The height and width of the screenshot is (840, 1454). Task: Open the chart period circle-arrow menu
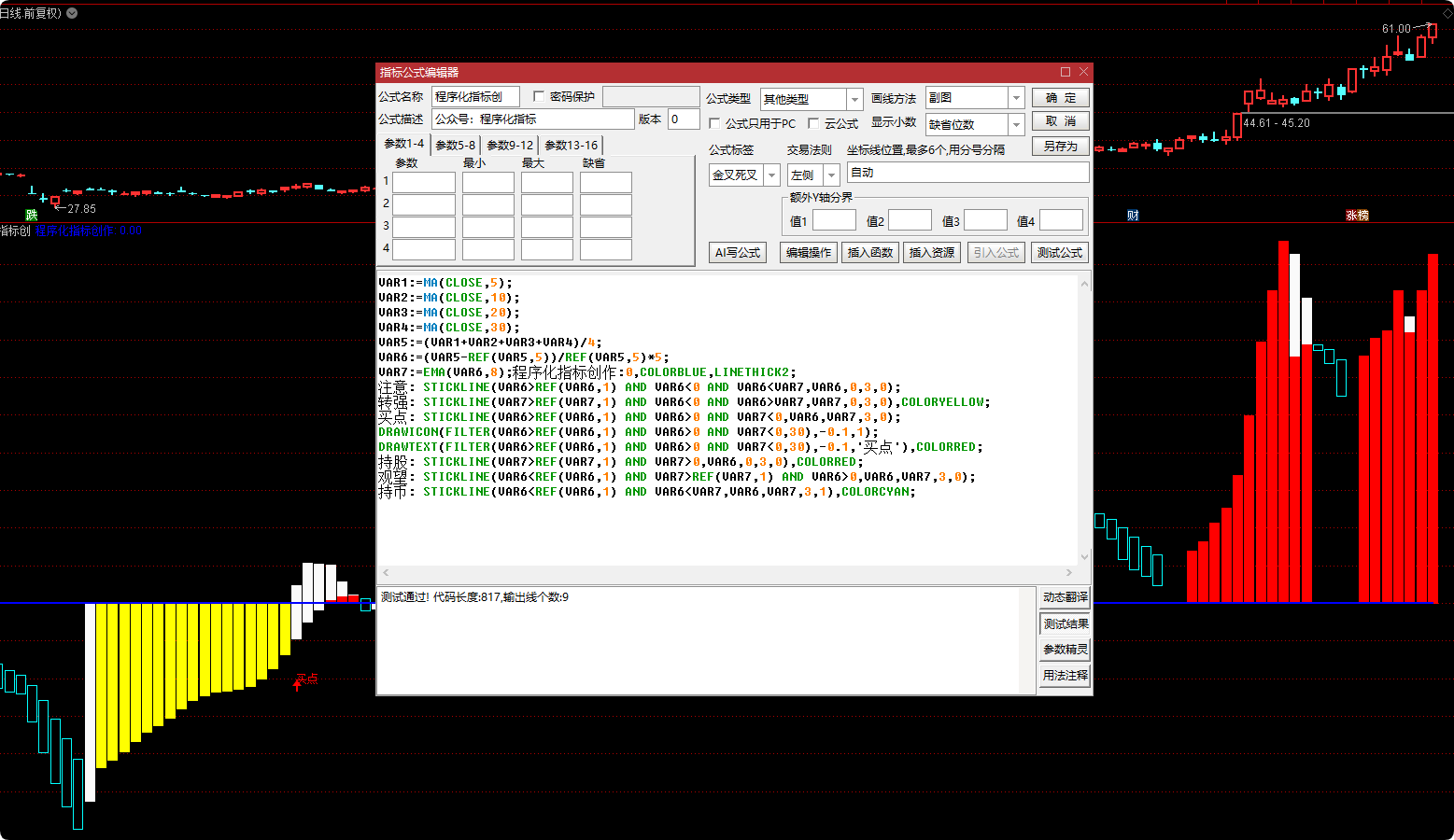pos(72,13)
